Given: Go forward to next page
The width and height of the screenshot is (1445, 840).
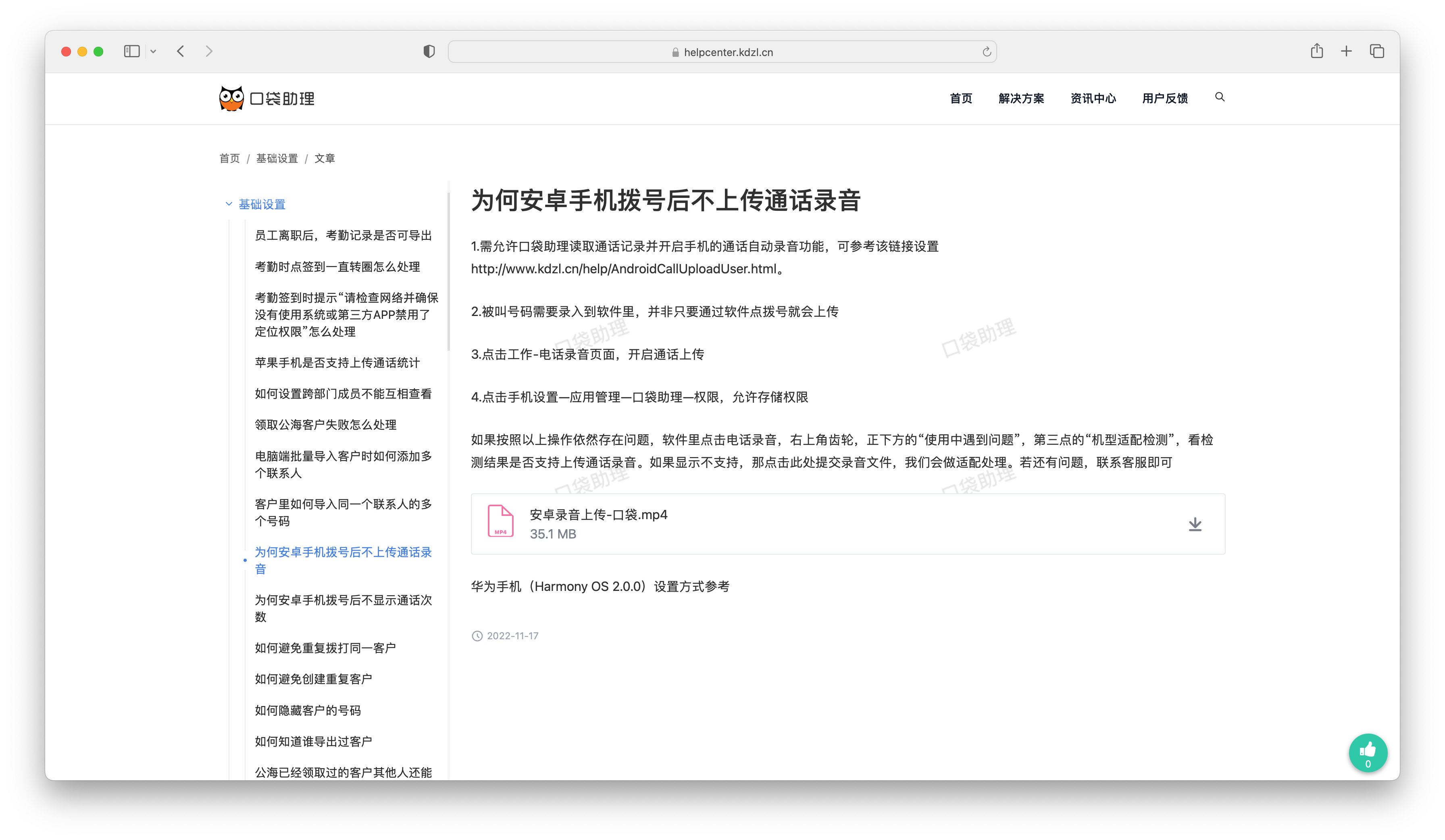Looking at the screenshot, I should pos(209,52).
